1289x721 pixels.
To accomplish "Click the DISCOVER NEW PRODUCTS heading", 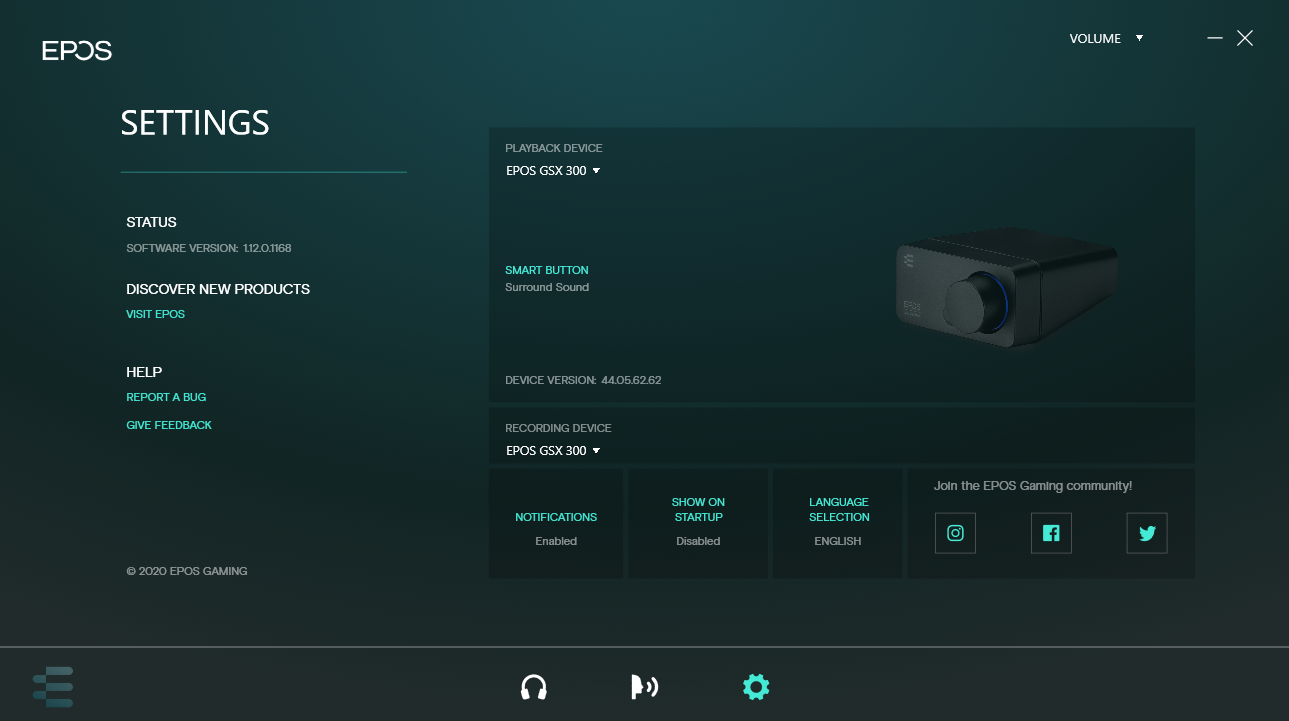I will (218, 289).
